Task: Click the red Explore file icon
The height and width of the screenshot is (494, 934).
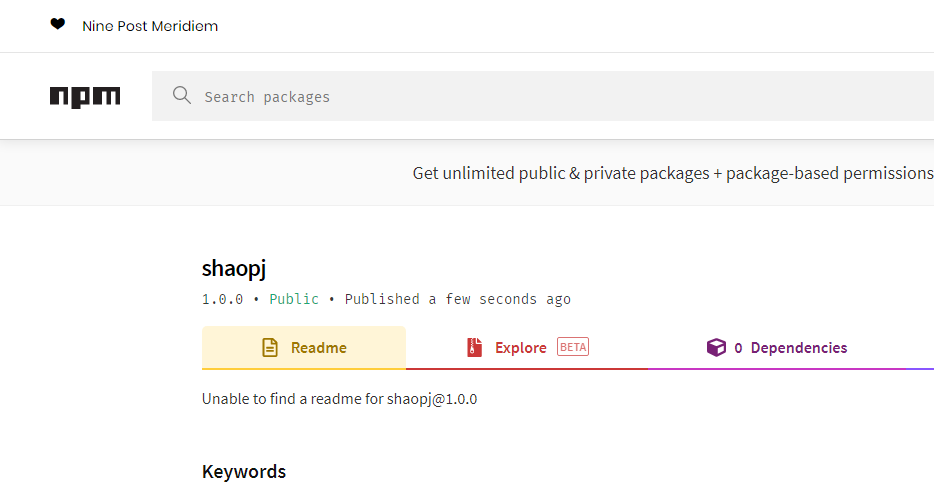Action: (474, 348)
